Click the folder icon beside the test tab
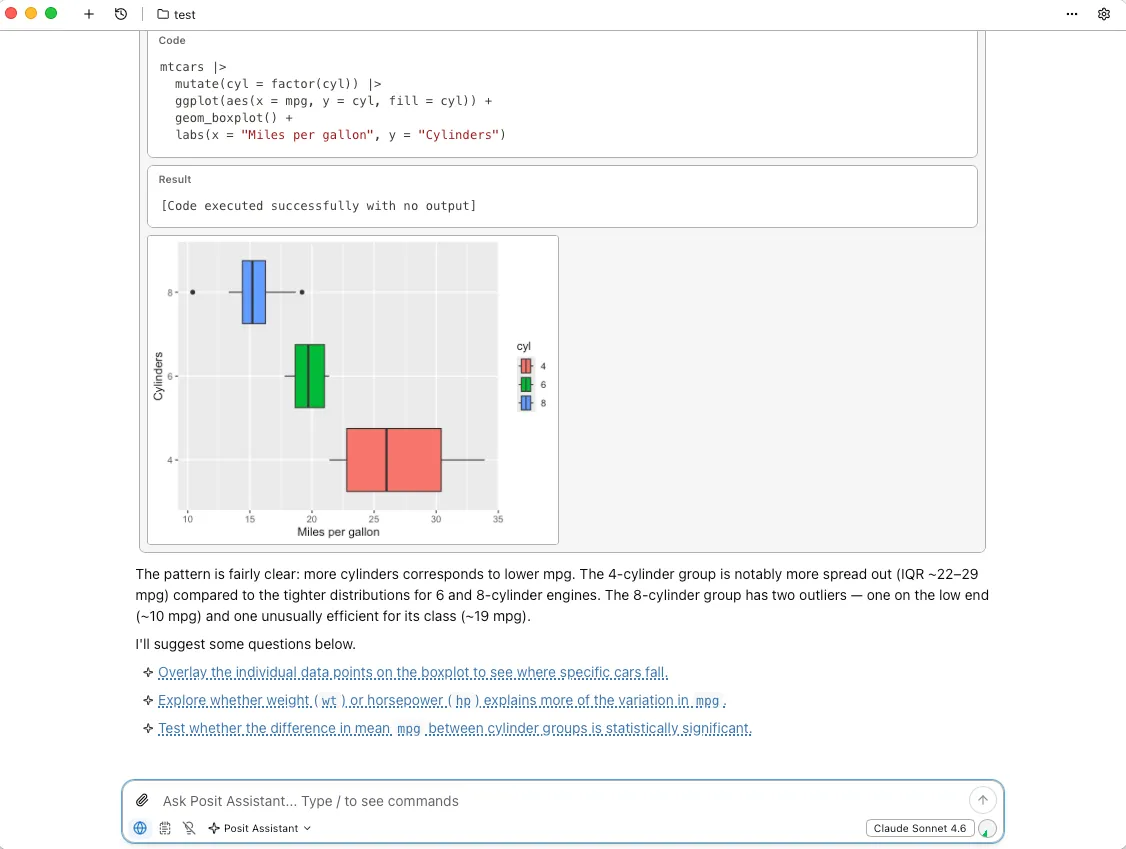 (x=162, y=14)
